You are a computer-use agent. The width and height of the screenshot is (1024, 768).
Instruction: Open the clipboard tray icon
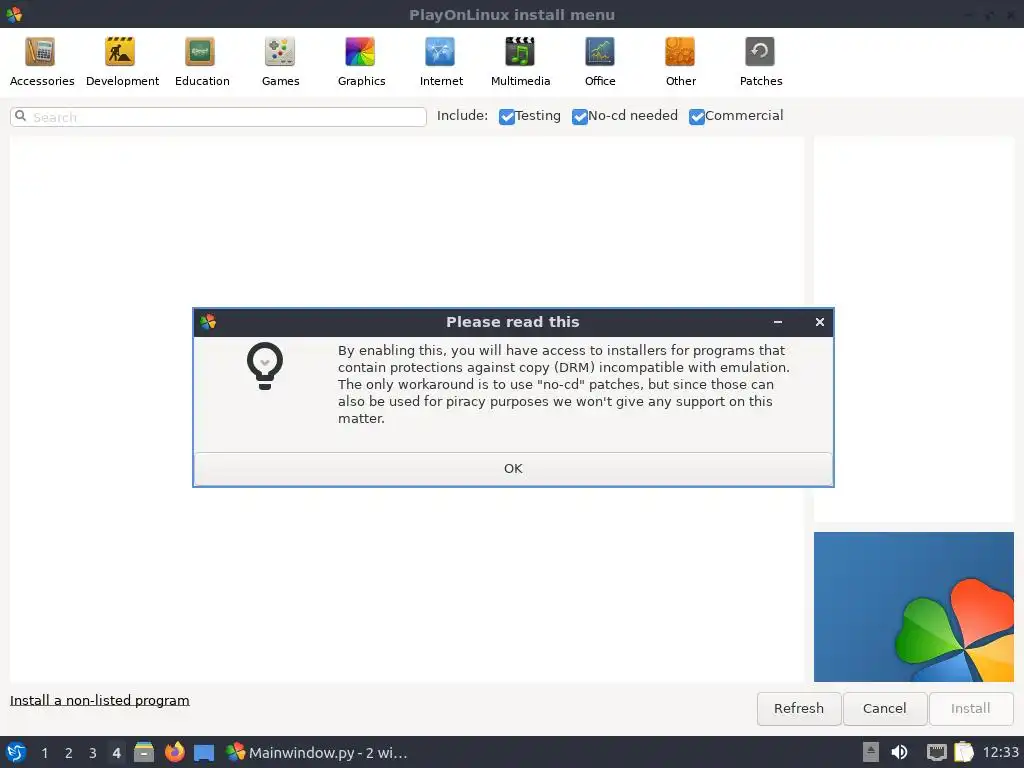(x=964, y=752)
